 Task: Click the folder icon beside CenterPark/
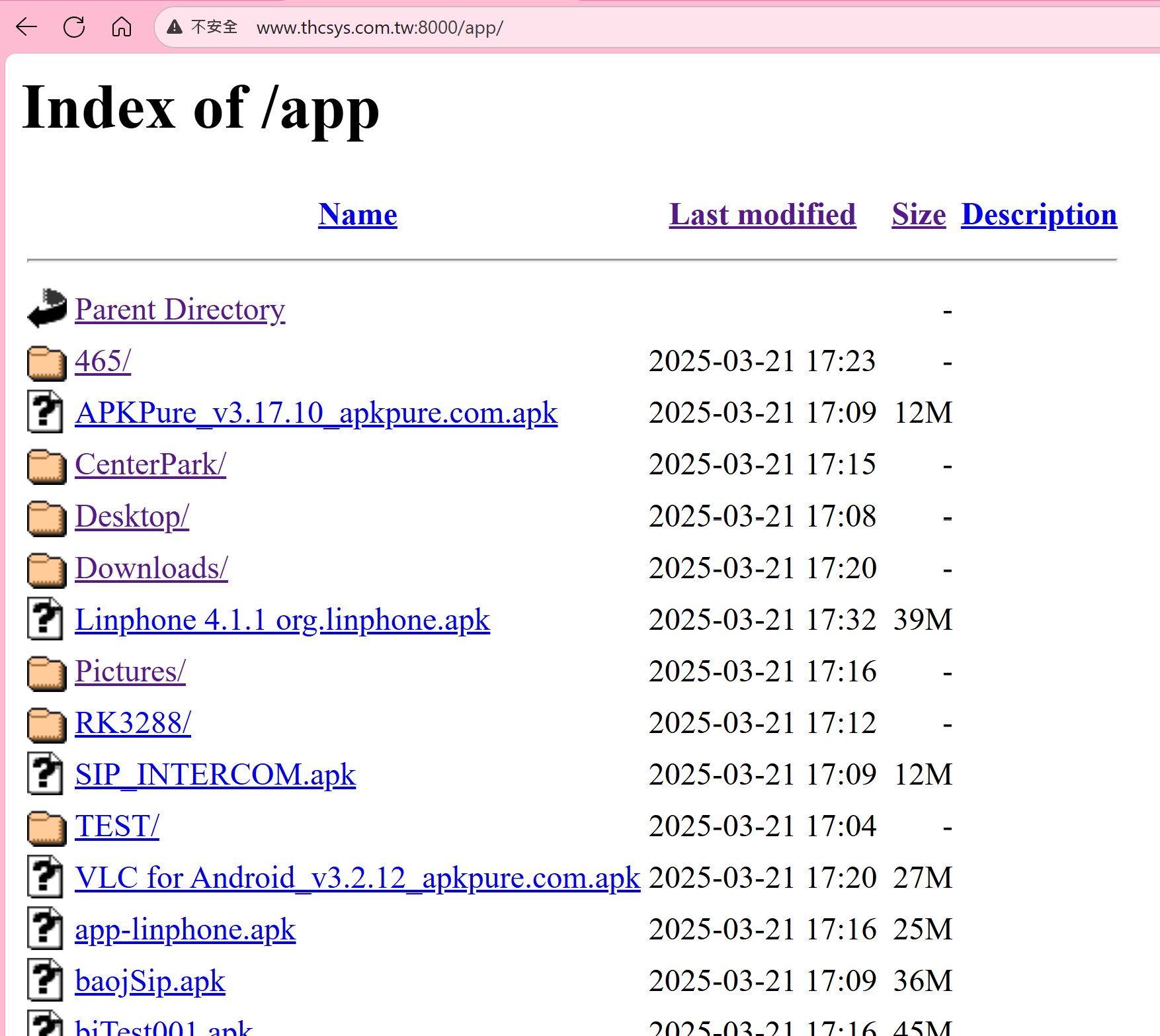(46, 466)
